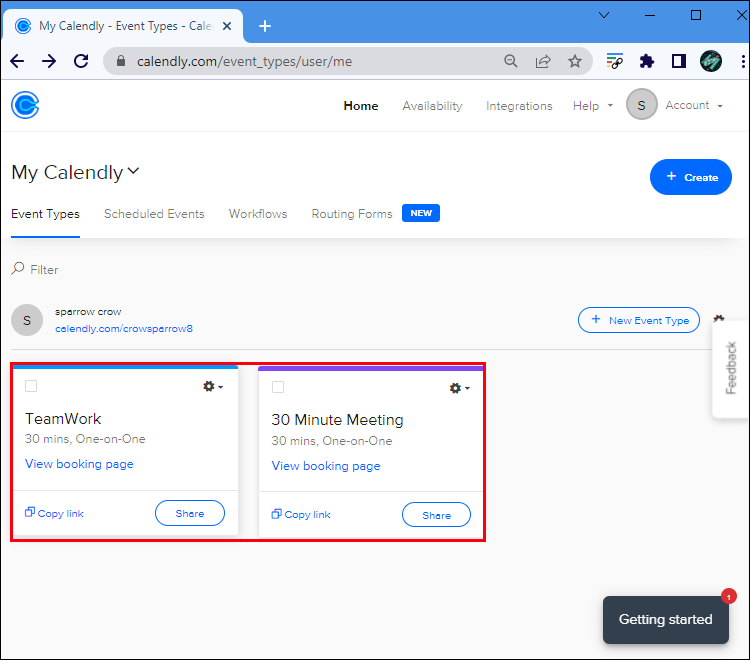Click the S account avatar in header
750x660 pixels.
click(x=641, y=104)
